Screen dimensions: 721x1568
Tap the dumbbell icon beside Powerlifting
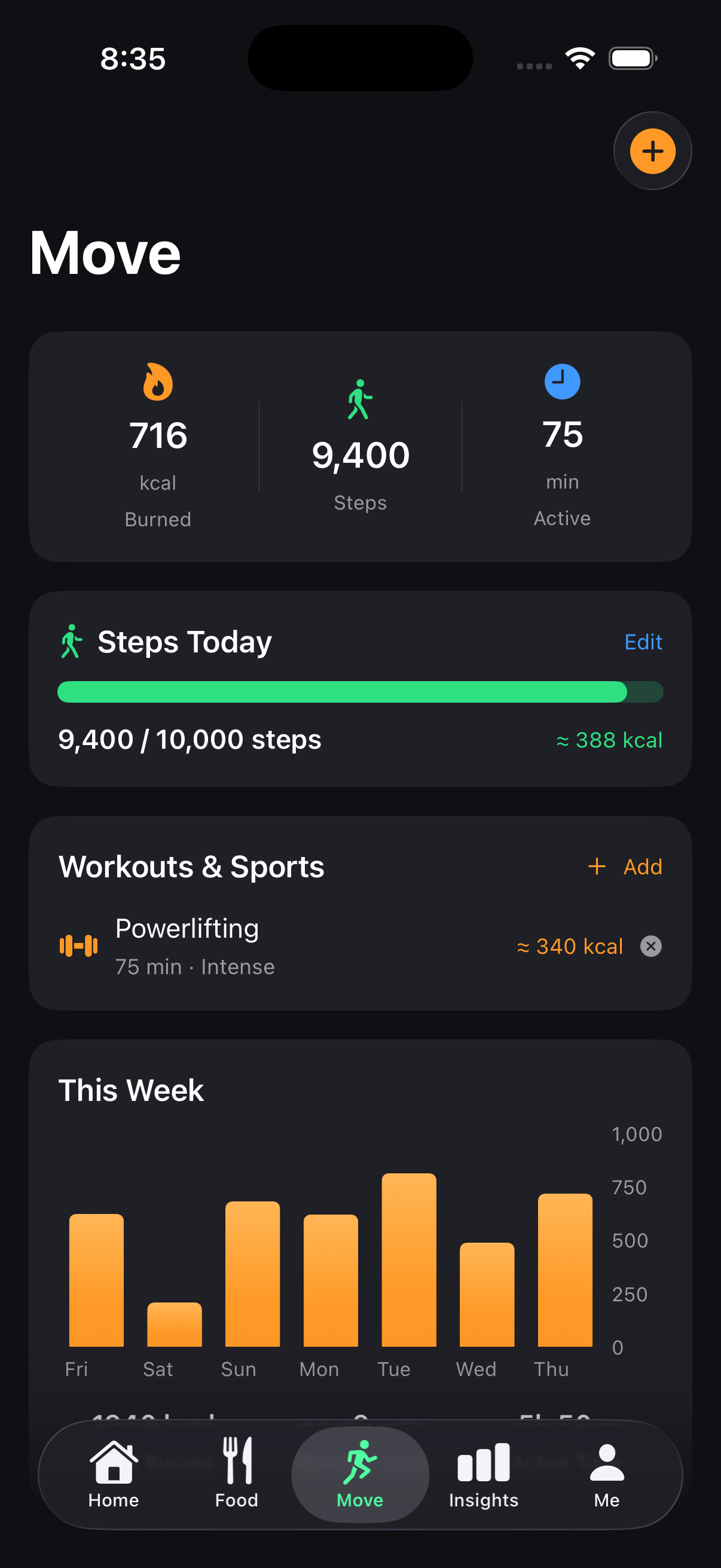(x=78, y=945)
